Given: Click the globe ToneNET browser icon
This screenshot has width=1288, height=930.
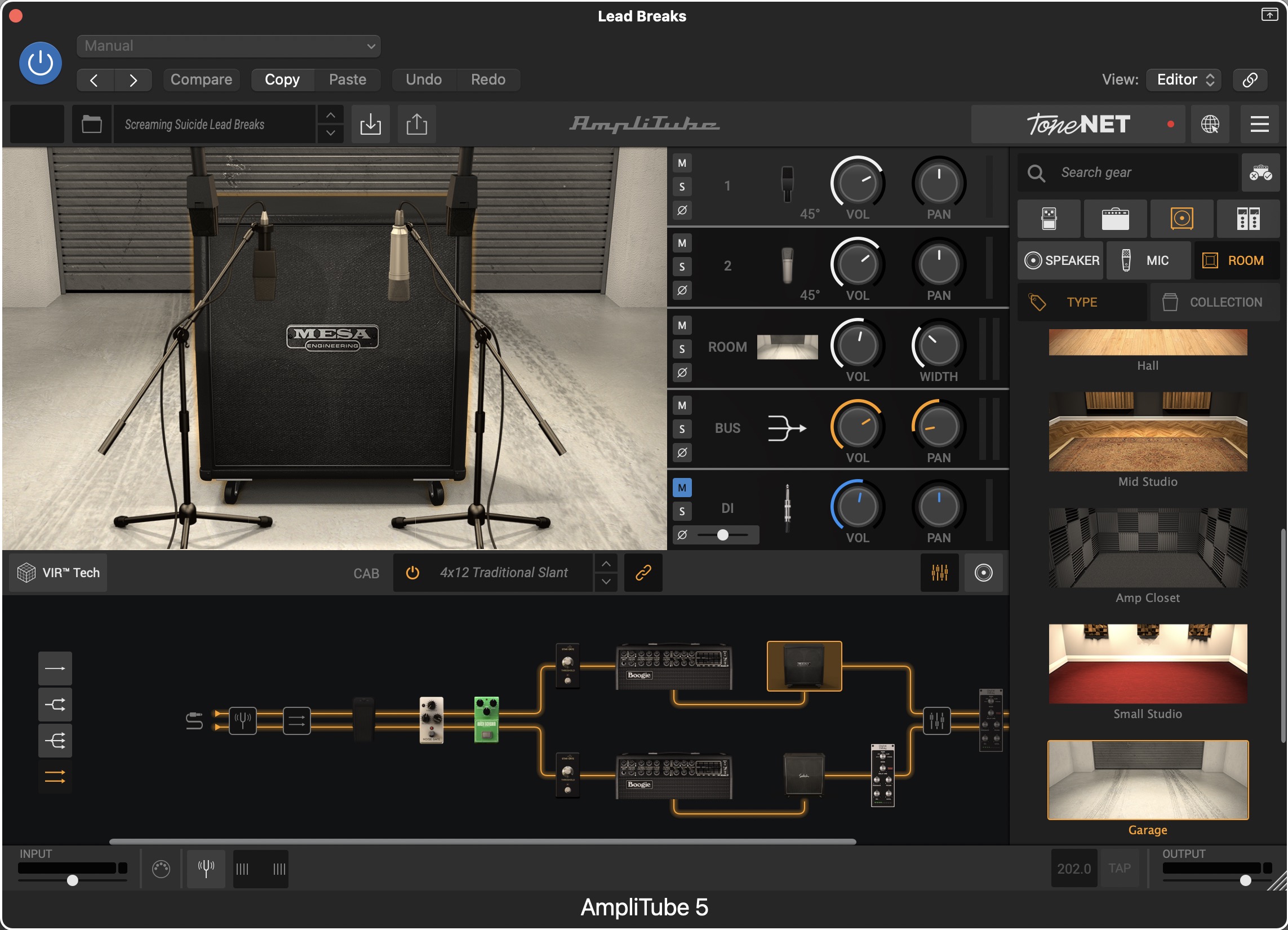Looking at the screenshot, I should point(1210,124).
